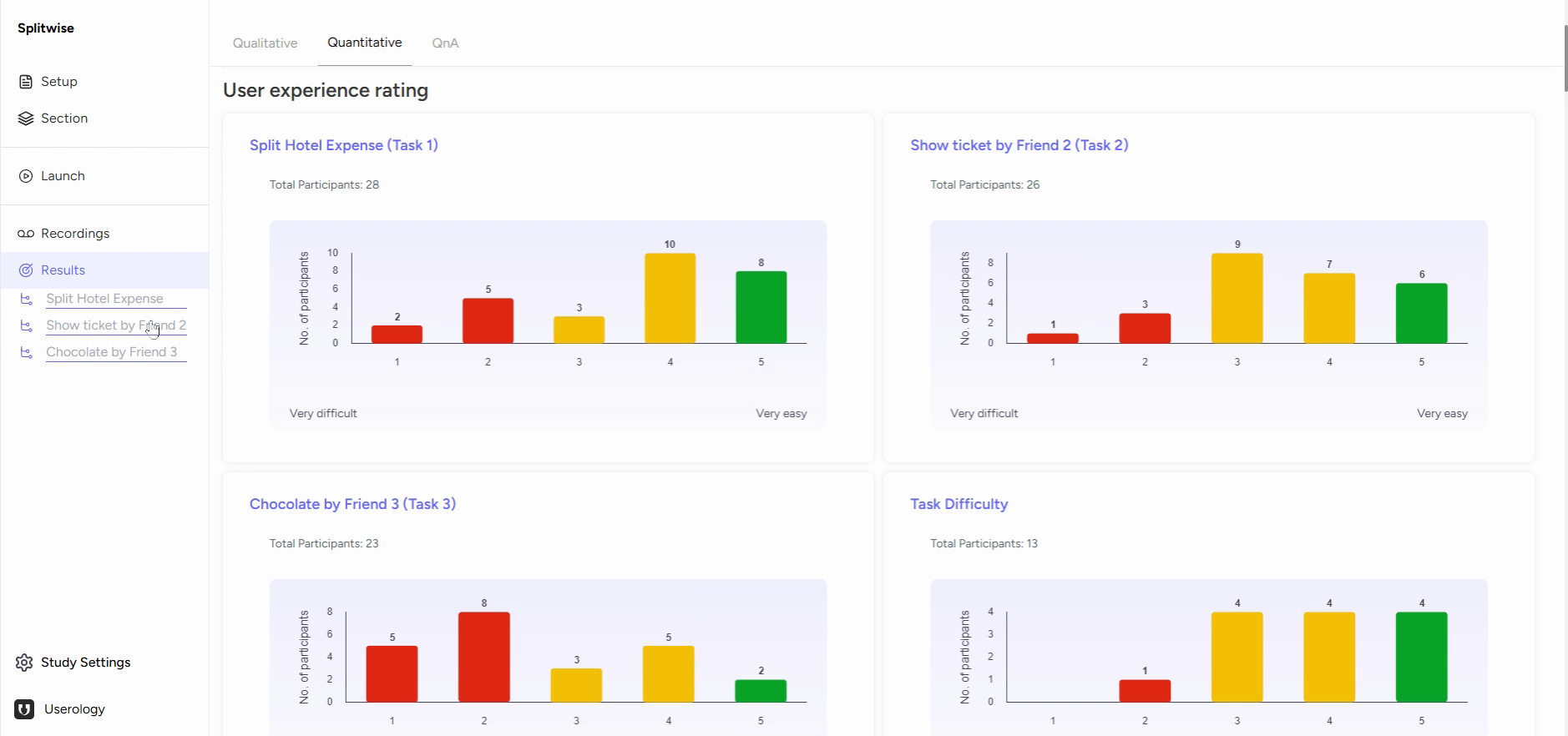Click chart icon beside Split Hotel Expense

pos(27,299)
